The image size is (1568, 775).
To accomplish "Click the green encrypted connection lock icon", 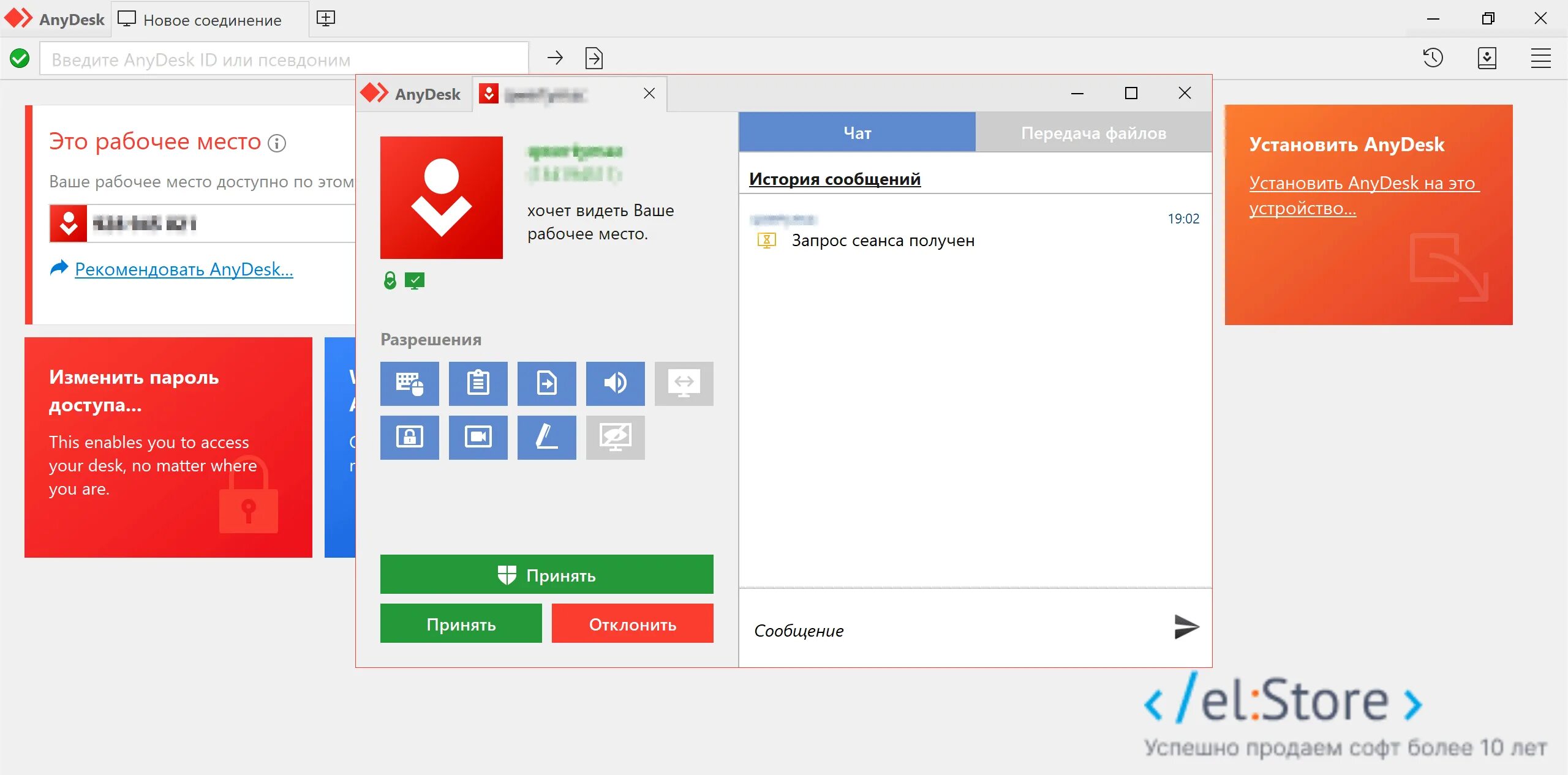I will pos(390,280).
